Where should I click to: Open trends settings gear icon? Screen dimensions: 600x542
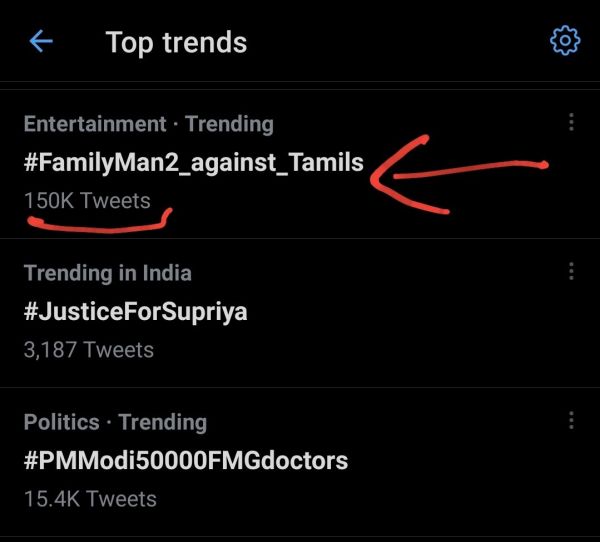pyautogui.click(x=565, y=41)
